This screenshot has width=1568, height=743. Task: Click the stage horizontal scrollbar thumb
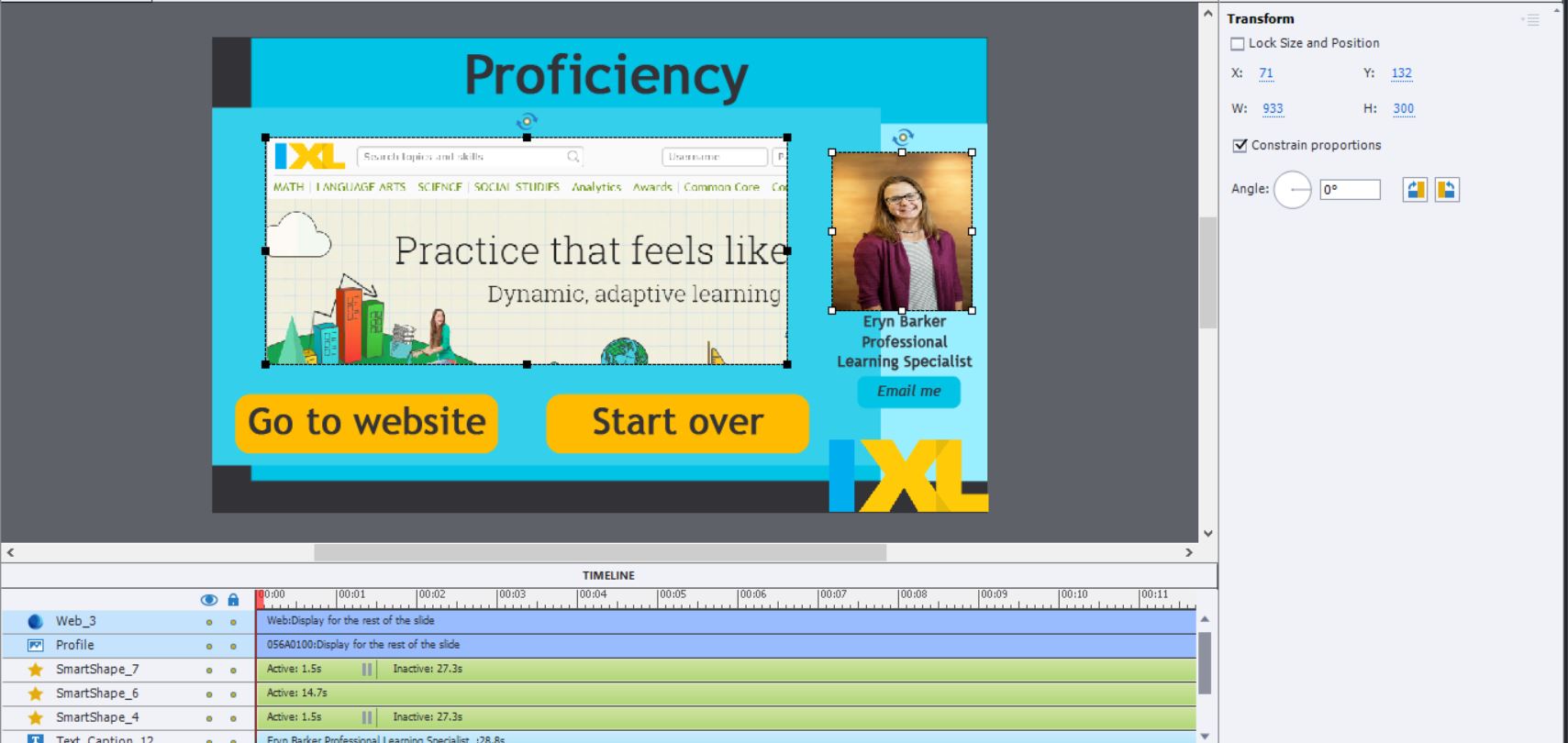600,552
